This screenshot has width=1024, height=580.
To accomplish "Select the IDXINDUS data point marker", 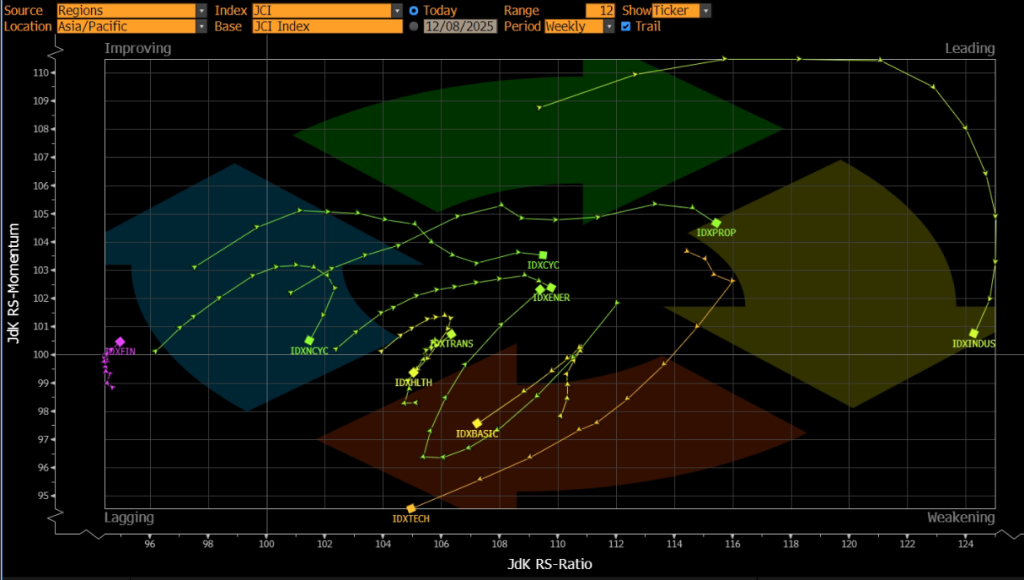I will [974, 333].
